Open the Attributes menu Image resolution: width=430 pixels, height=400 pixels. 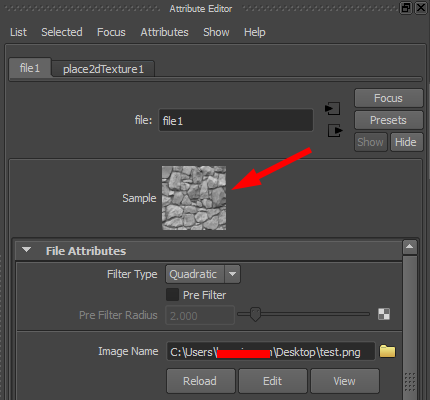[164, 32]
